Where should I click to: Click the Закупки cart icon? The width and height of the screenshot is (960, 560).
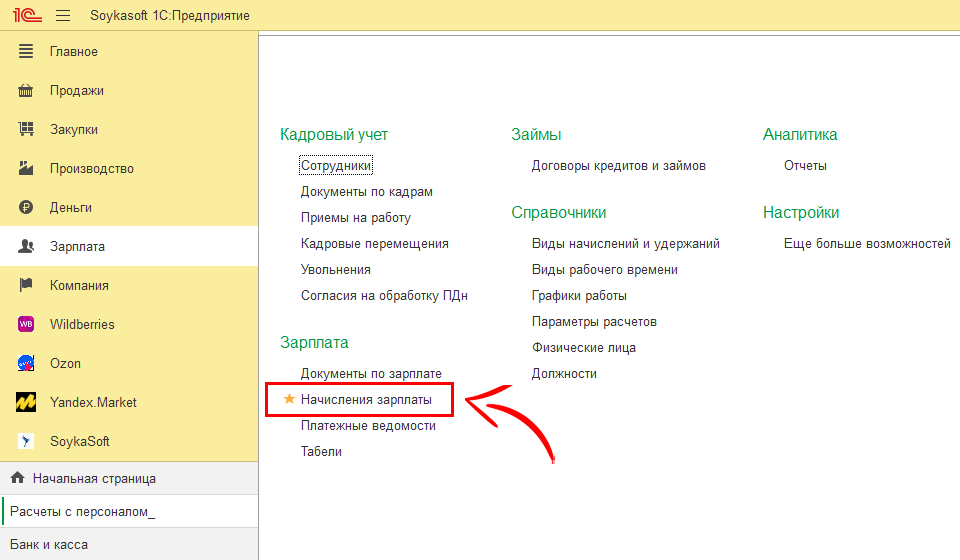pos(26,129)
